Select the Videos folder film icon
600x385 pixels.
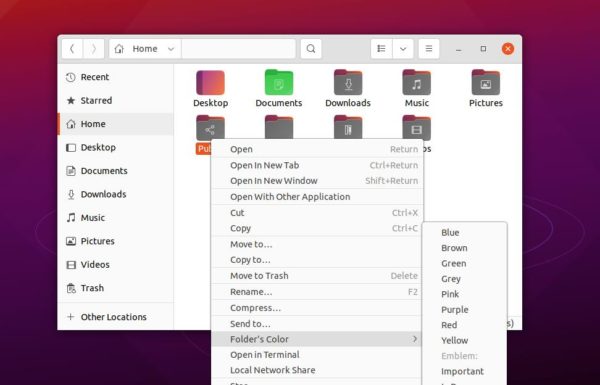[417, 128]
